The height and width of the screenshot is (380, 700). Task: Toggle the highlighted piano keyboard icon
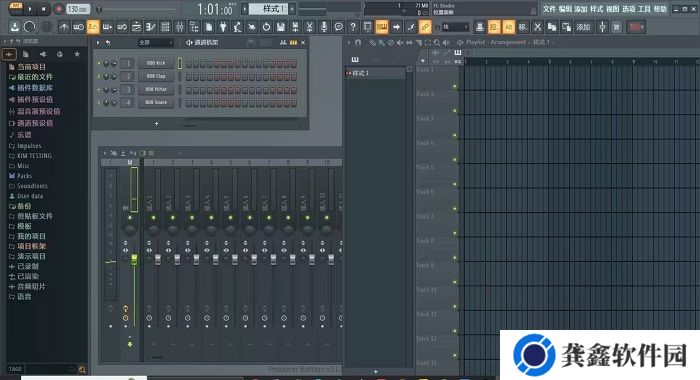click(x=382, y=27)
